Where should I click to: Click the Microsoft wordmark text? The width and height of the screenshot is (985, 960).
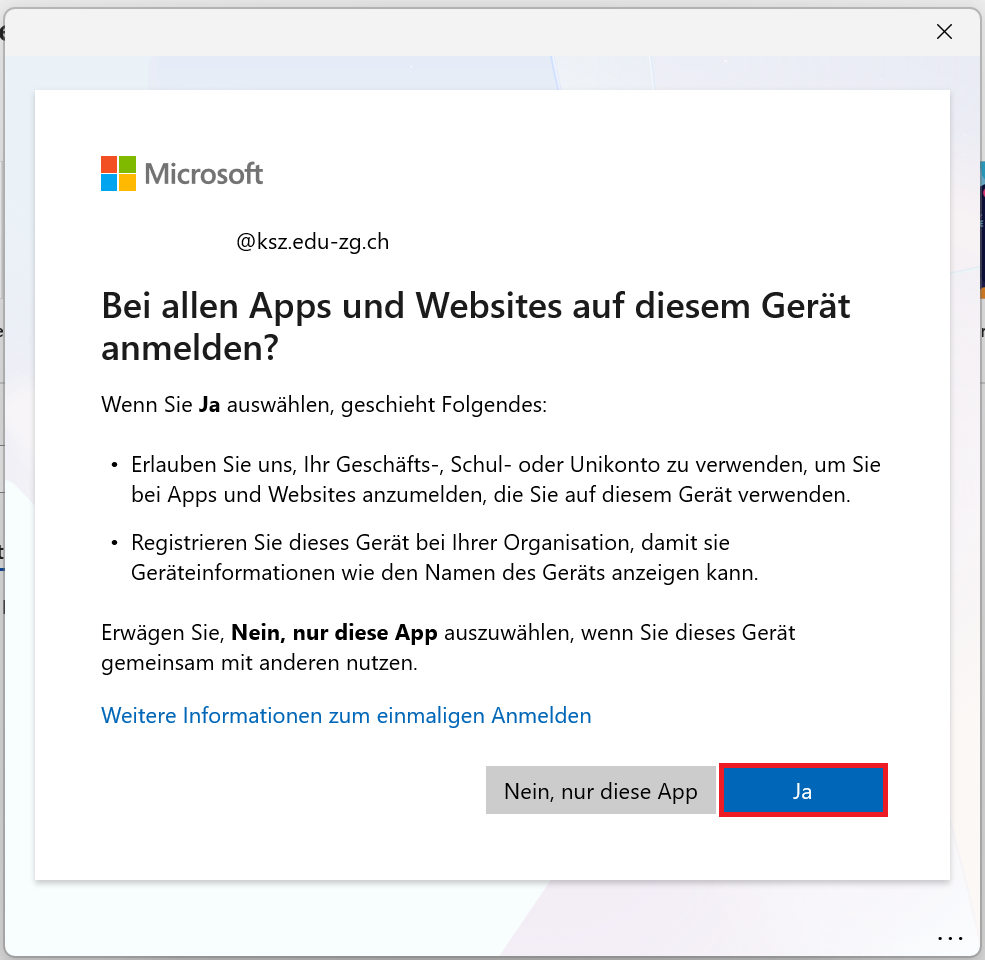(x=204, y=174)
